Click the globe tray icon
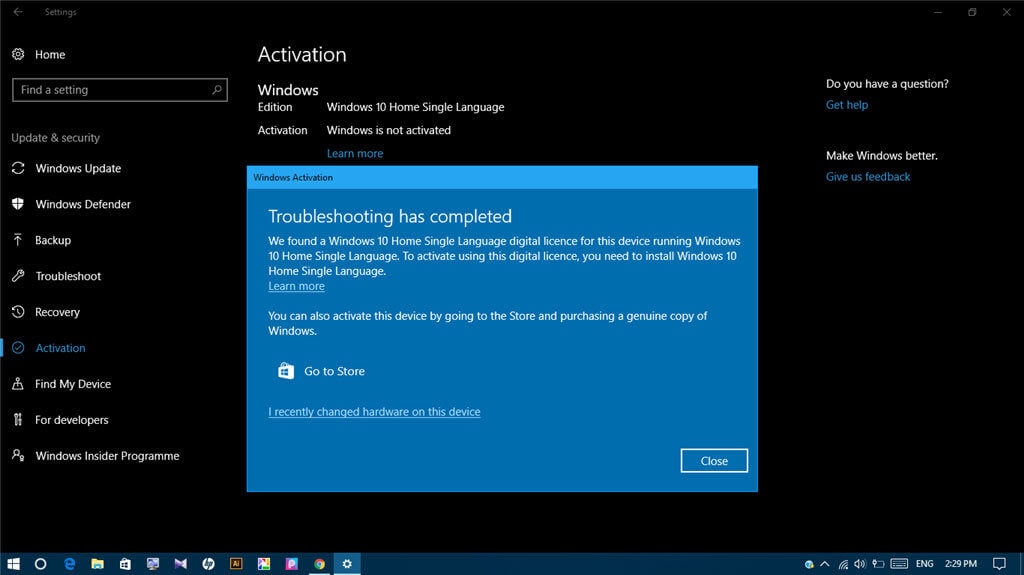This screenshot has height=575, width=1024. click(809, 563)
